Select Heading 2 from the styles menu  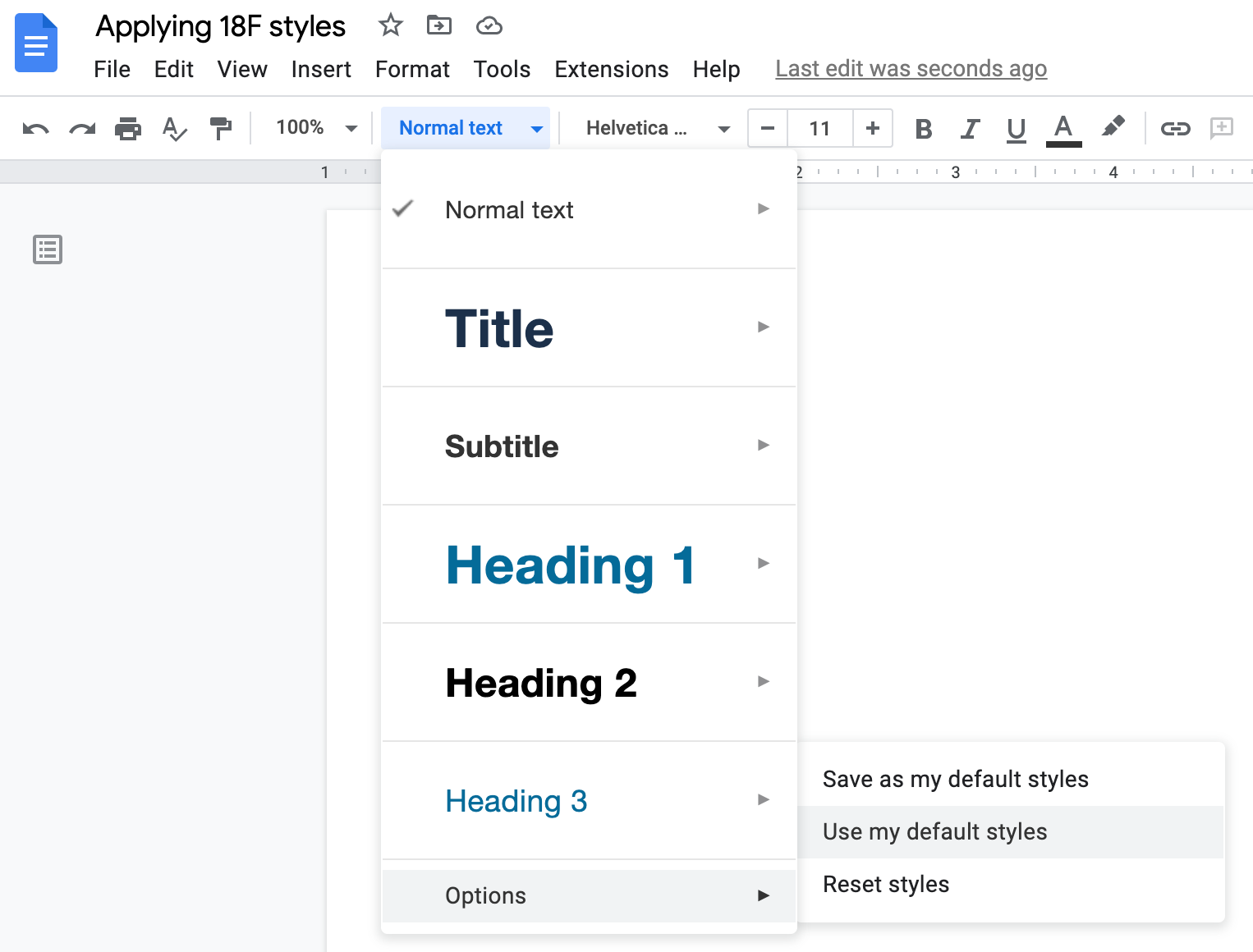(x=542, y=682)
